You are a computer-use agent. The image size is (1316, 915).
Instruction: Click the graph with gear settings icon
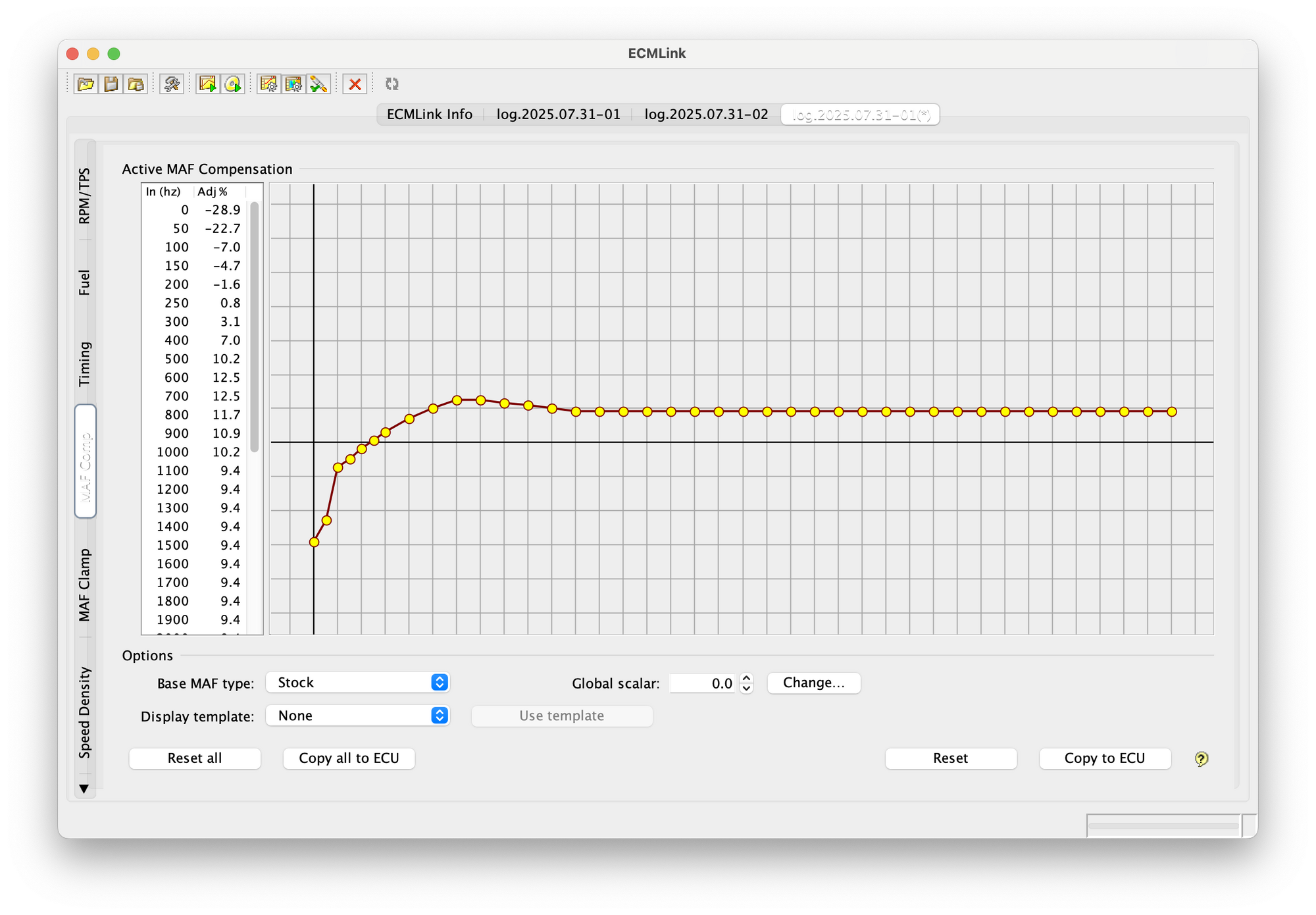[x=268, y=84]
